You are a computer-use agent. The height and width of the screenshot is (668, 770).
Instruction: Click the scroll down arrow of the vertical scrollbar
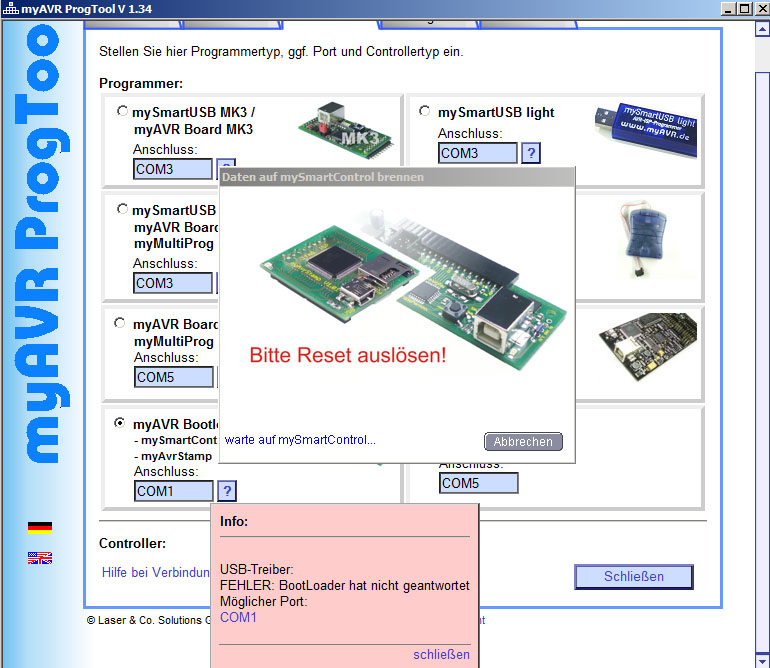762,661
